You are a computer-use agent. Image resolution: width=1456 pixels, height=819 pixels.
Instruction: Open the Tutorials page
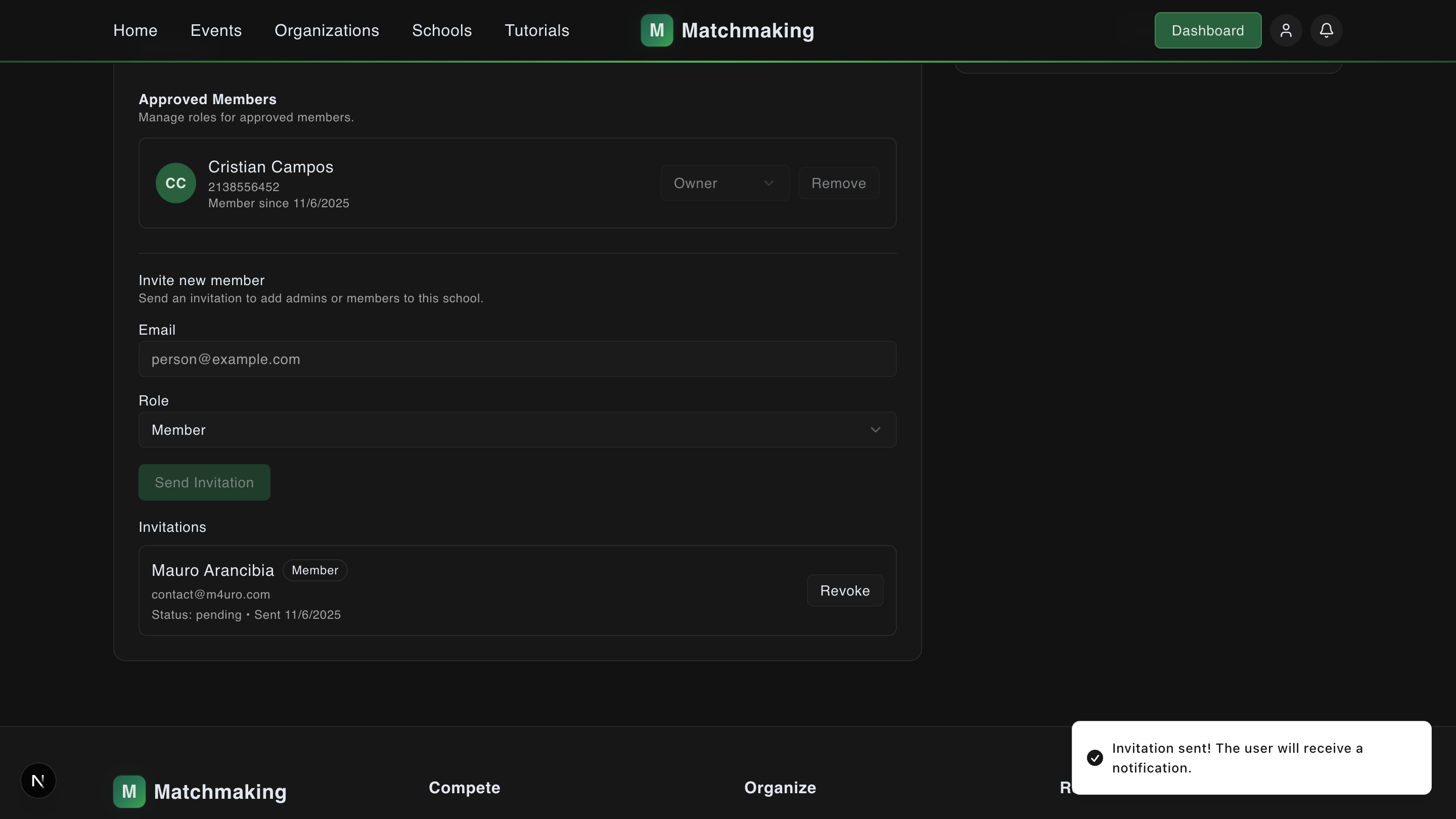pyautogui.click(x=537, y=30)
